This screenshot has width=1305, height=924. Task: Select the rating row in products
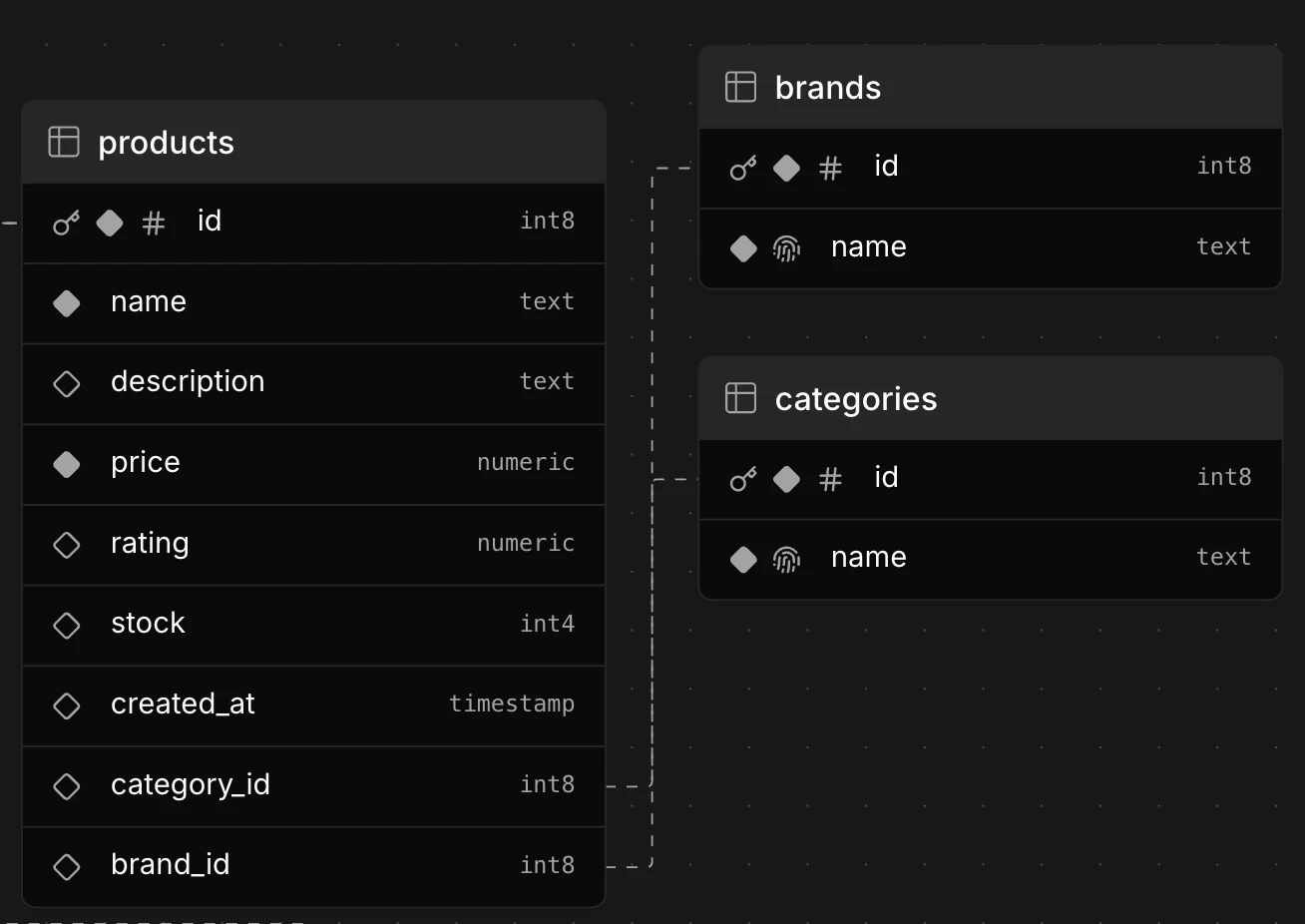pos(299,545)
